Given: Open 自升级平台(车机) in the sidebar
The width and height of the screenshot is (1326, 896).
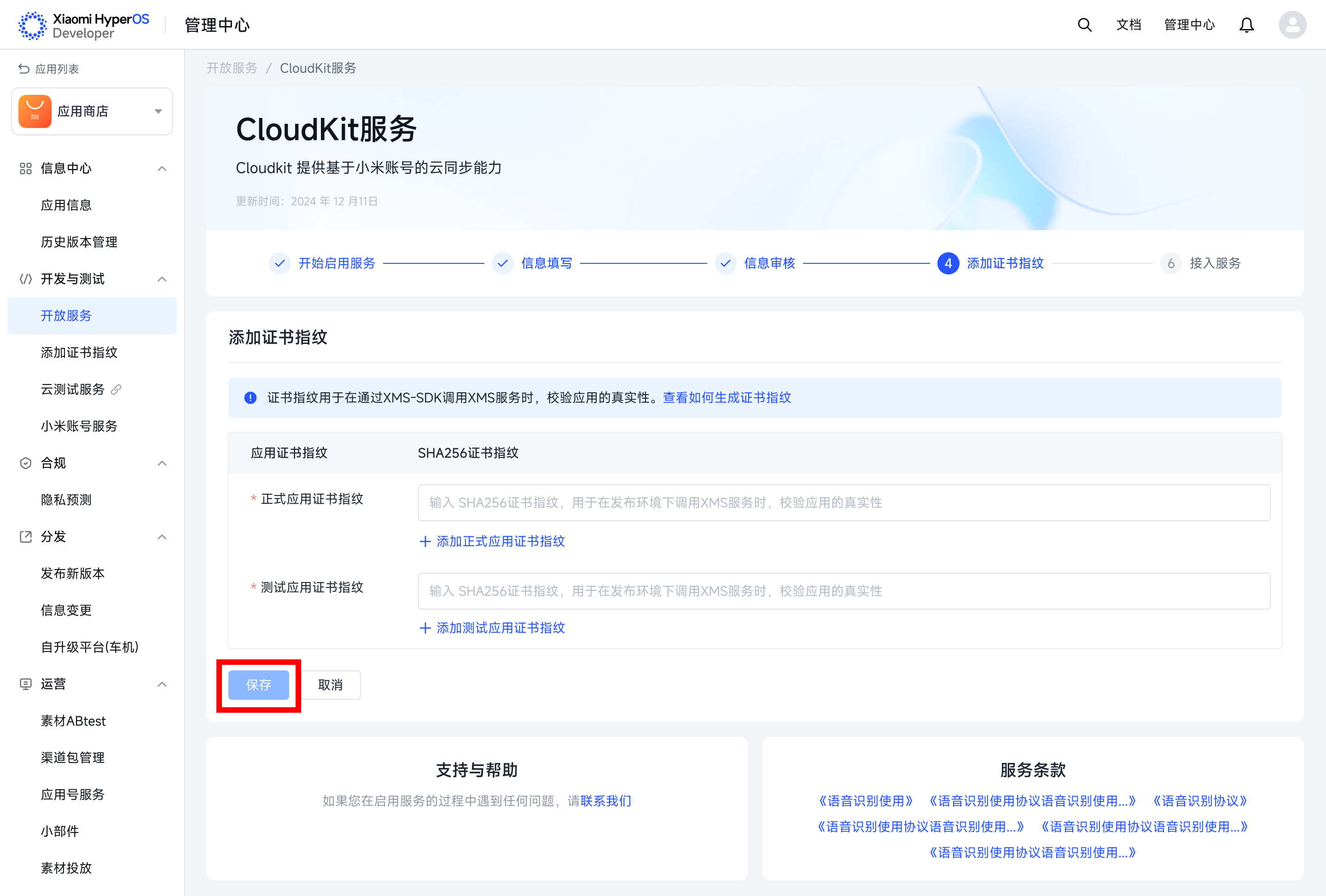Looking at the screenshot, I should tap(90, 647).
